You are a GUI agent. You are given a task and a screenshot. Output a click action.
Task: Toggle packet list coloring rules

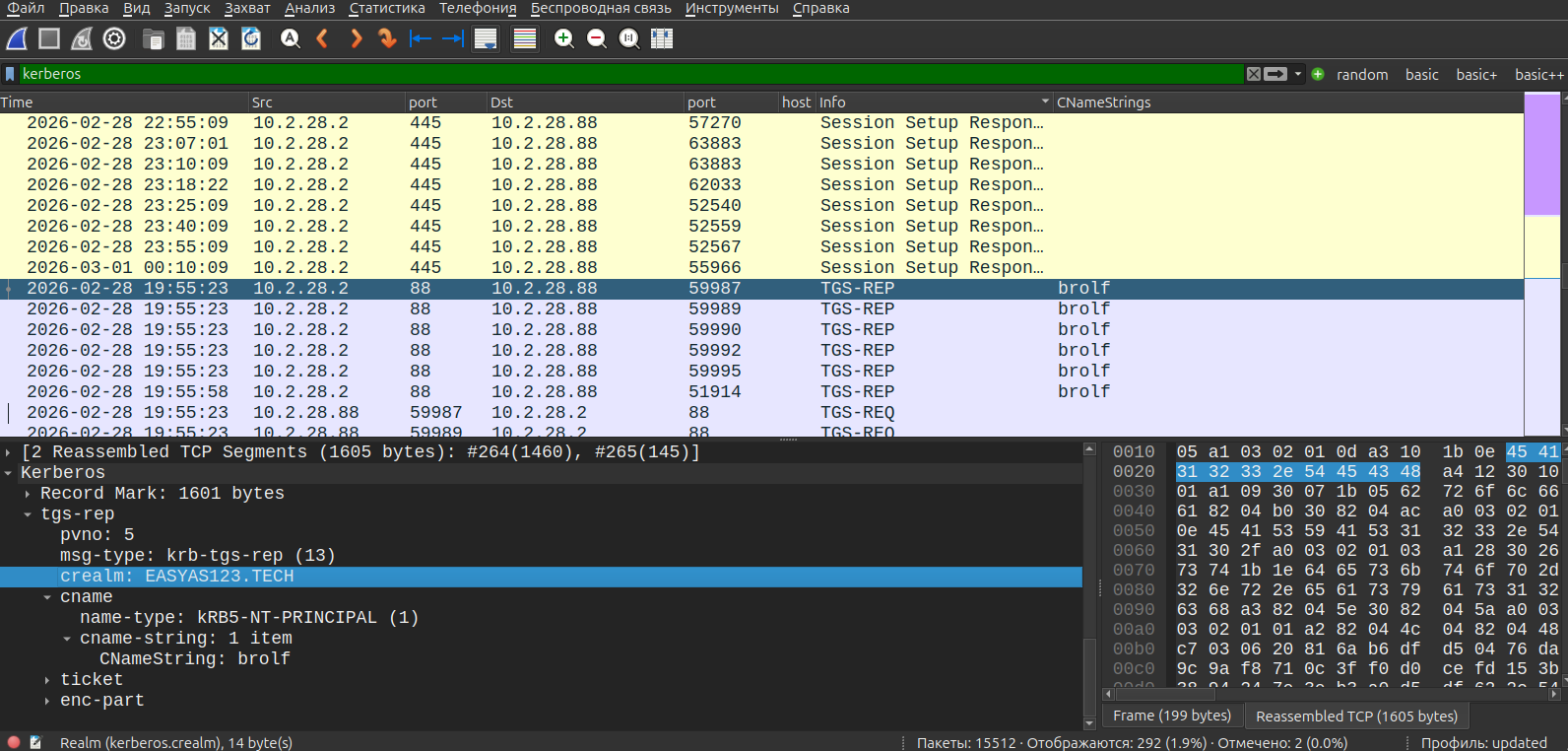pyautogui.click(x=525, y=38)
